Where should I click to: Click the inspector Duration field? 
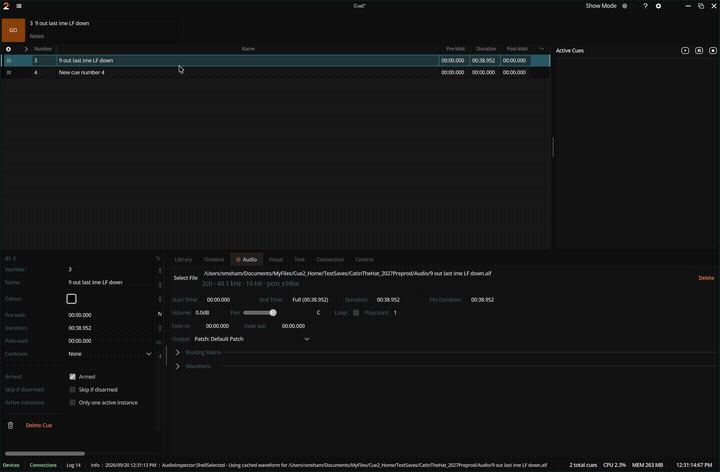109,328
